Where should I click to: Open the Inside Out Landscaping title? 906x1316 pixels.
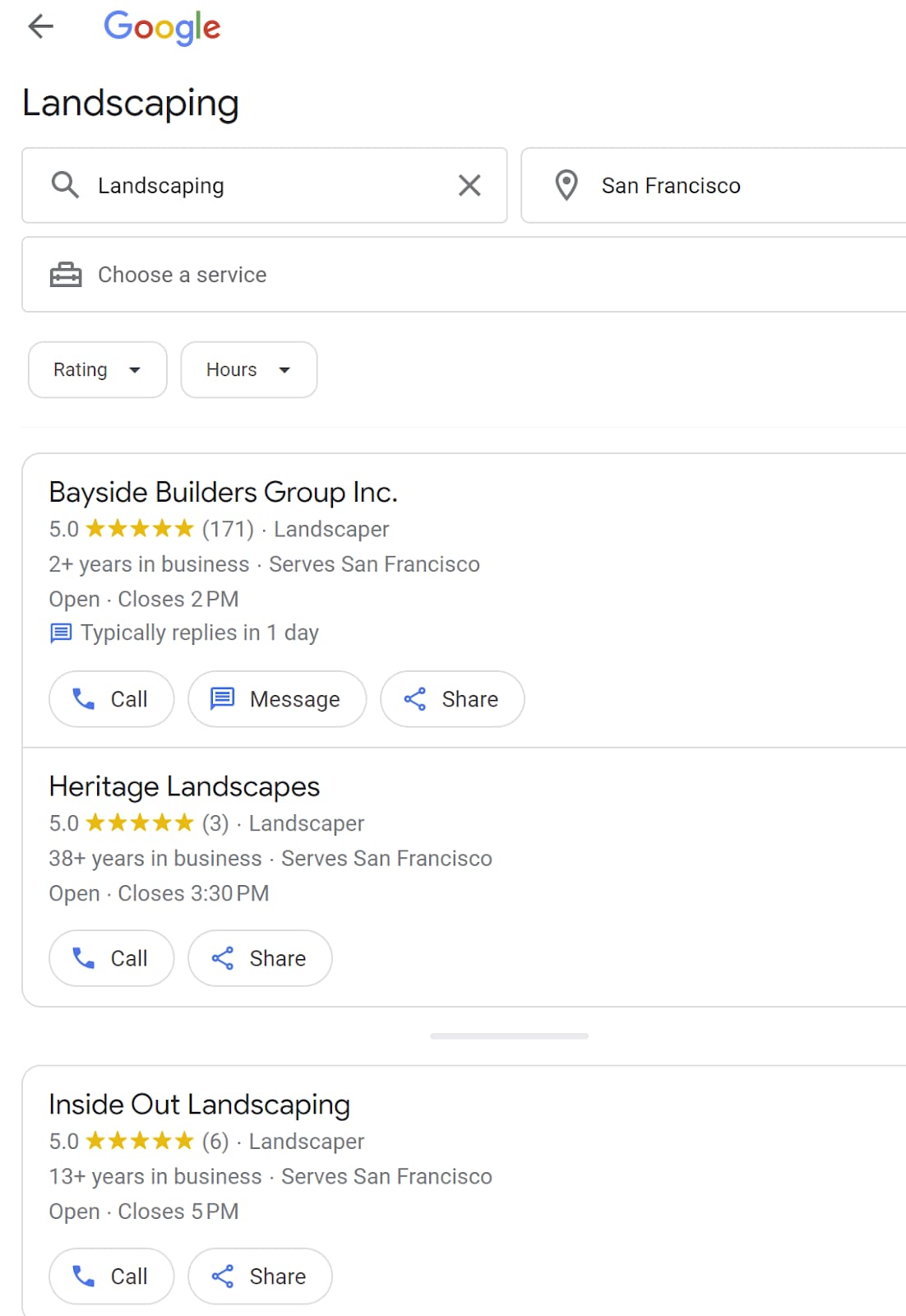(x=199, y=1105)
